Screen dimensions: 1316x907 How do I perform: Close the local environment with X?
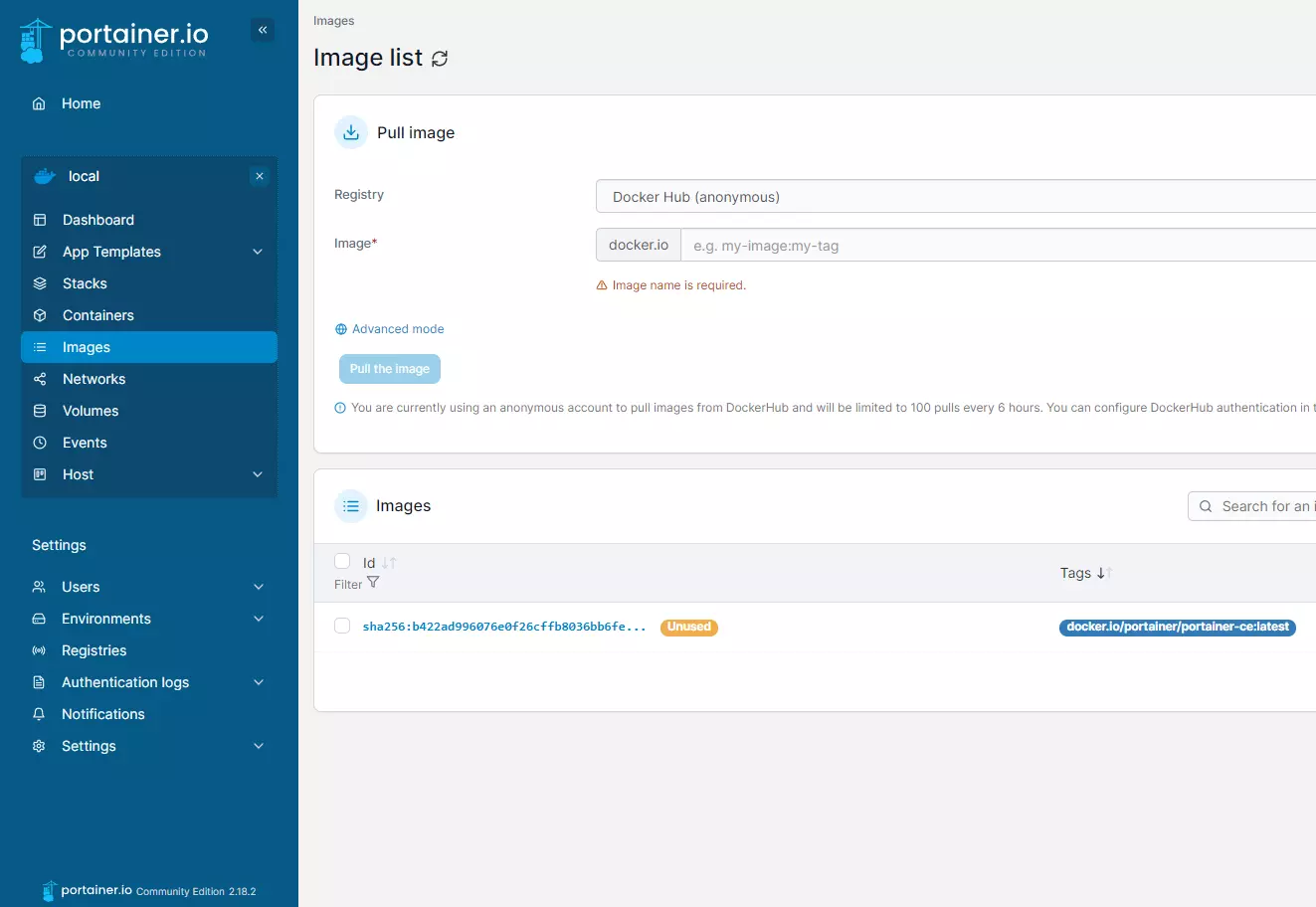coord(260,176)
